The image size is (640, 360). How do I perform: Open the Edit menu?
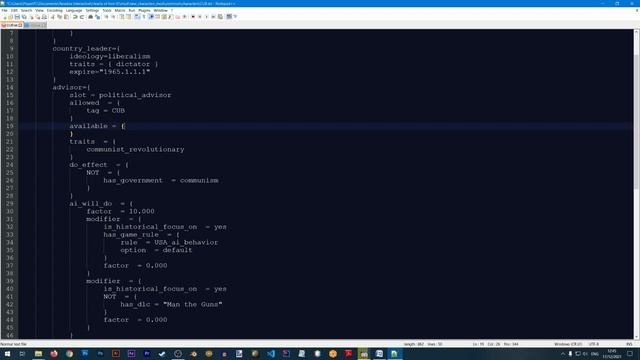click(14, 11)
